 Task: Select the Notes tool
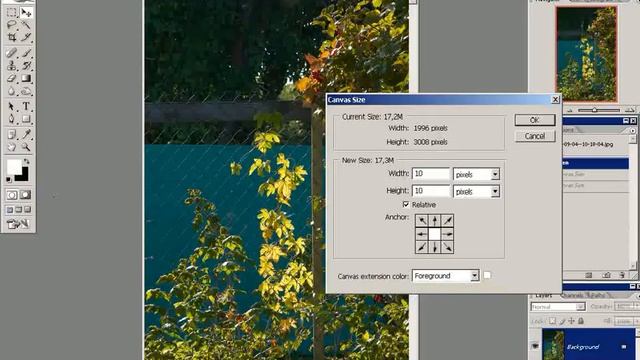[x=12, y=134]
